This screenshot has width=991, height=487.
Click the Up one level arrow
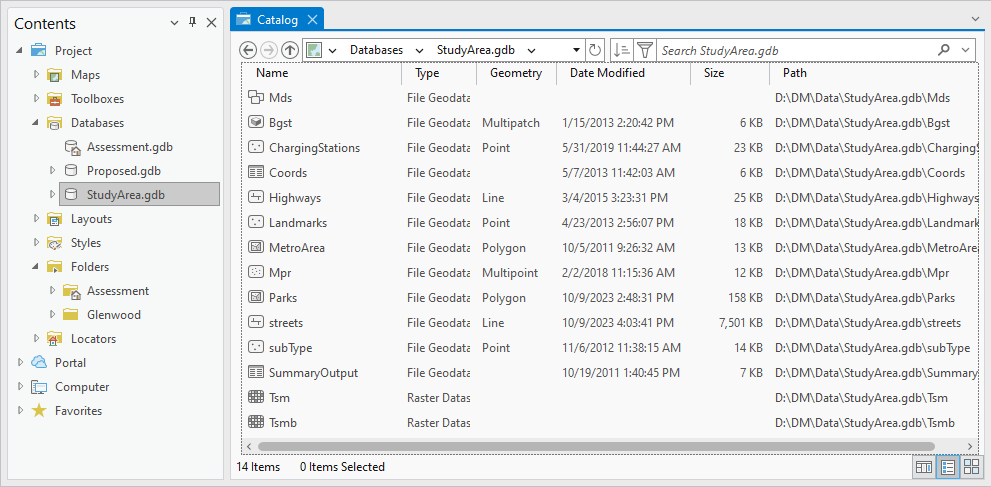coord(290,50)
